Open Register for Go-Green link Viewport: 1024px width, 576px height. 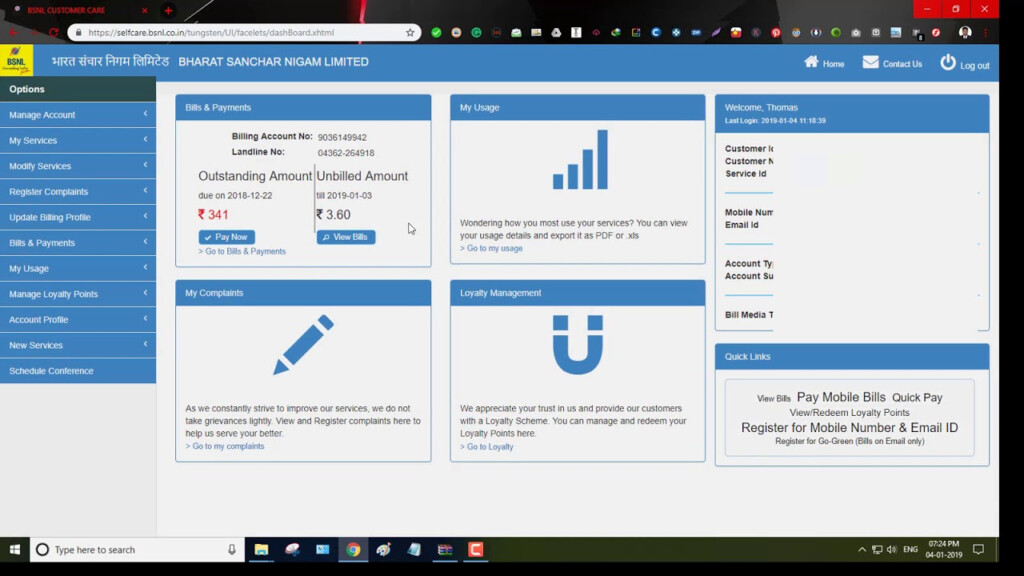tap(849, 441)
